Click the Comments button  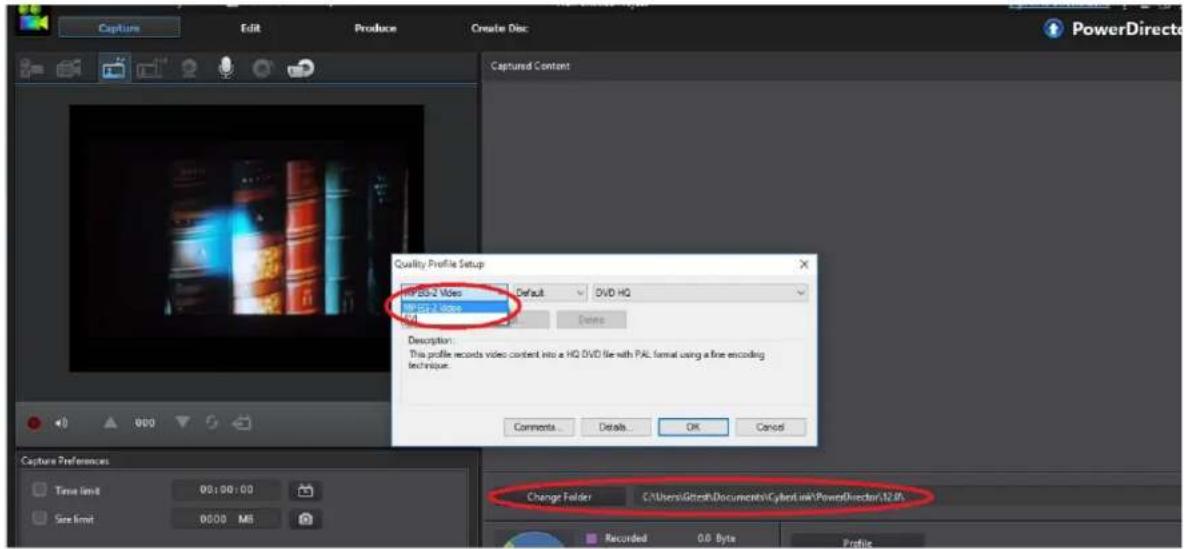pyautogui.click(x=538, y=427)
